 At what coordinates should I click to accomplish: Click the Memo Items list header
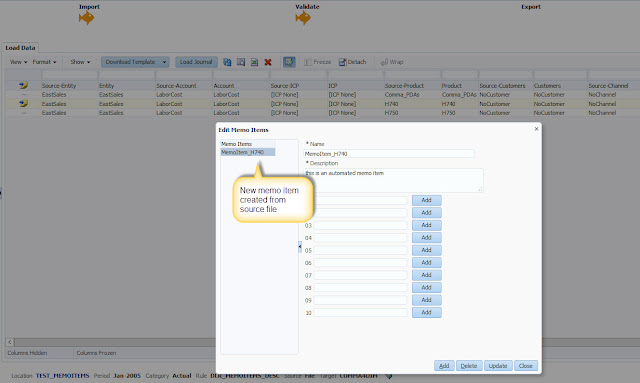pyautogui.click(x=247, y=144)
